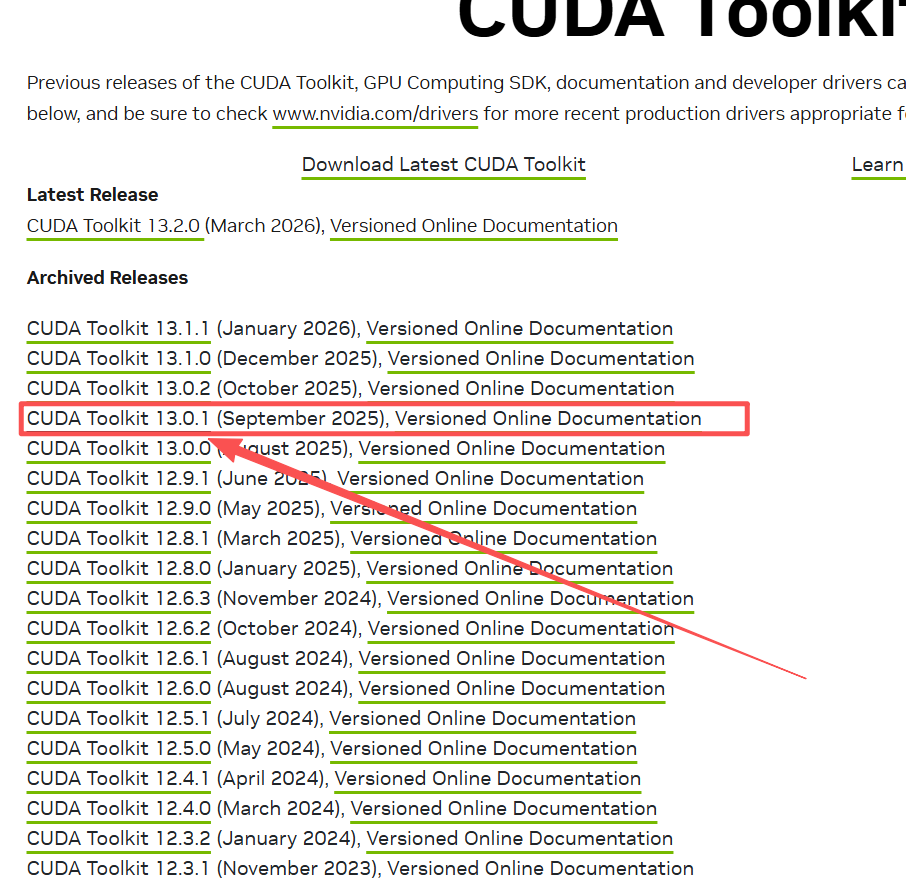This screenshot has width=906, height=878.
Task: Click the '(October 2024)' date text
Action: coord(289,629)
